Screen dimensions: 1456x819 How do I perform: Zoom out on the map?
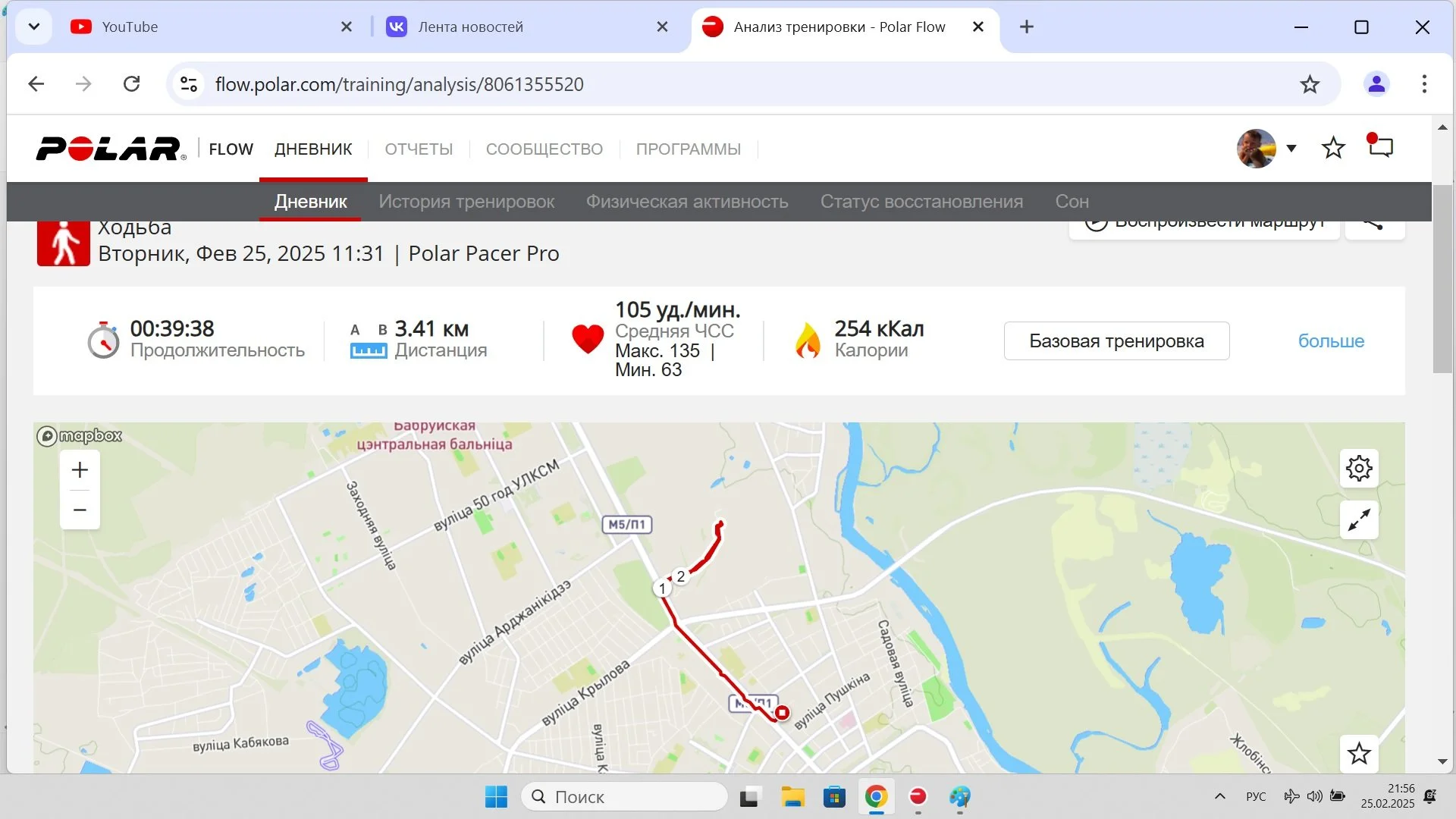[x=80, y=510]
